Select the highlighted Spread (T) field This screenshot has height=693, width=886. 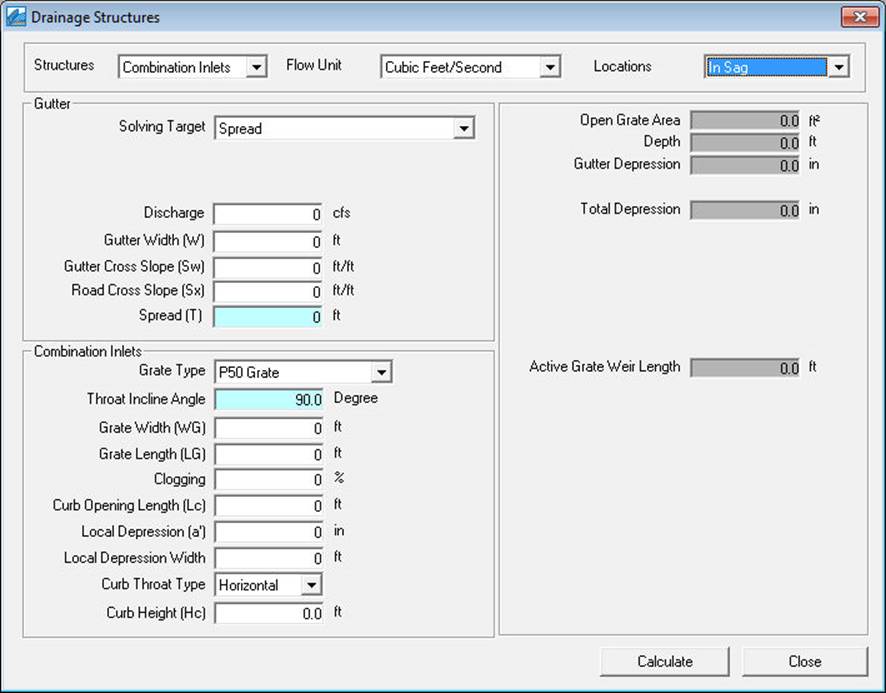click(x=265, y=316)
